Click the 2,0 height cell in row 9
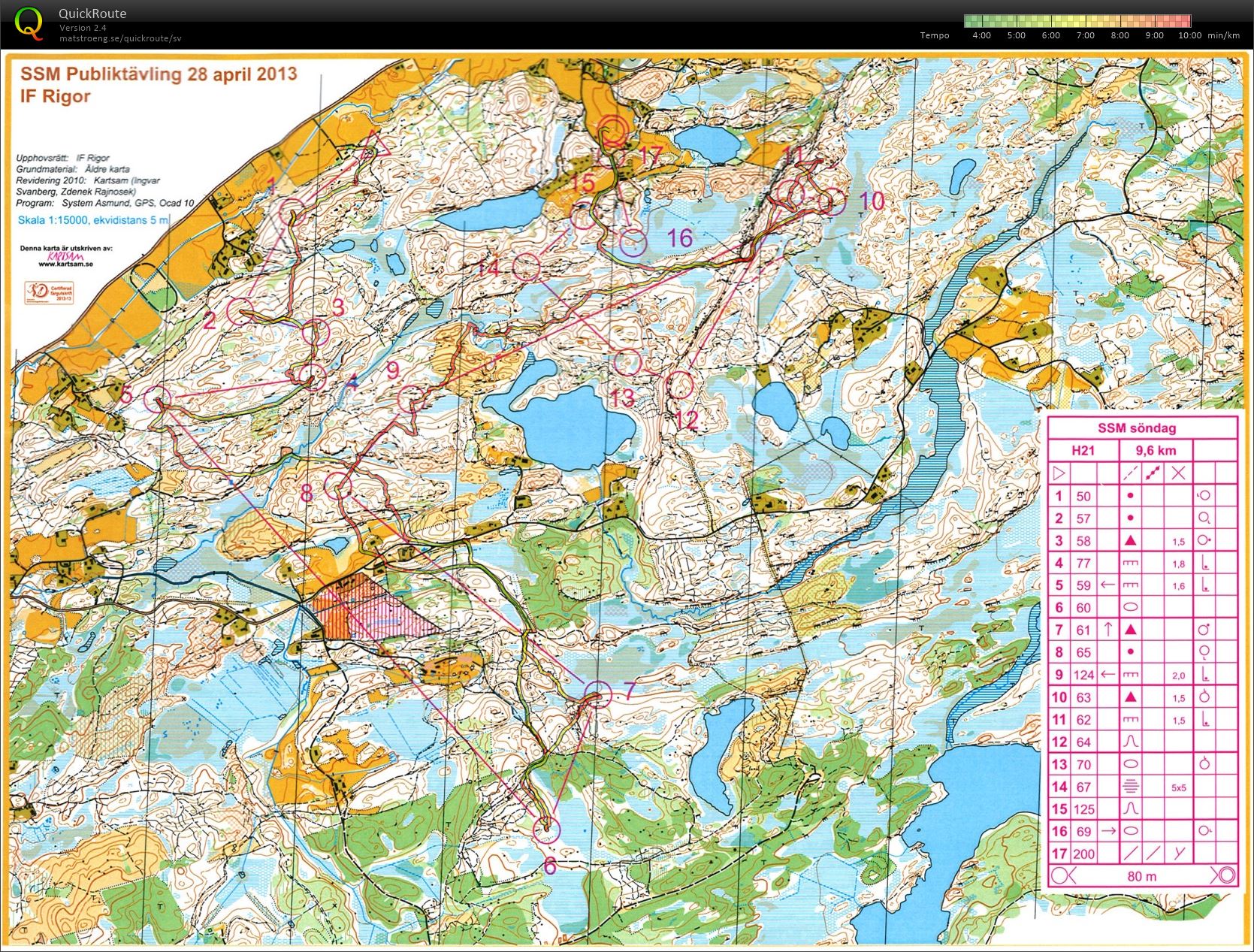Screen dimensions: 1254x952 pyautogui.click(x=1178, y=675)
